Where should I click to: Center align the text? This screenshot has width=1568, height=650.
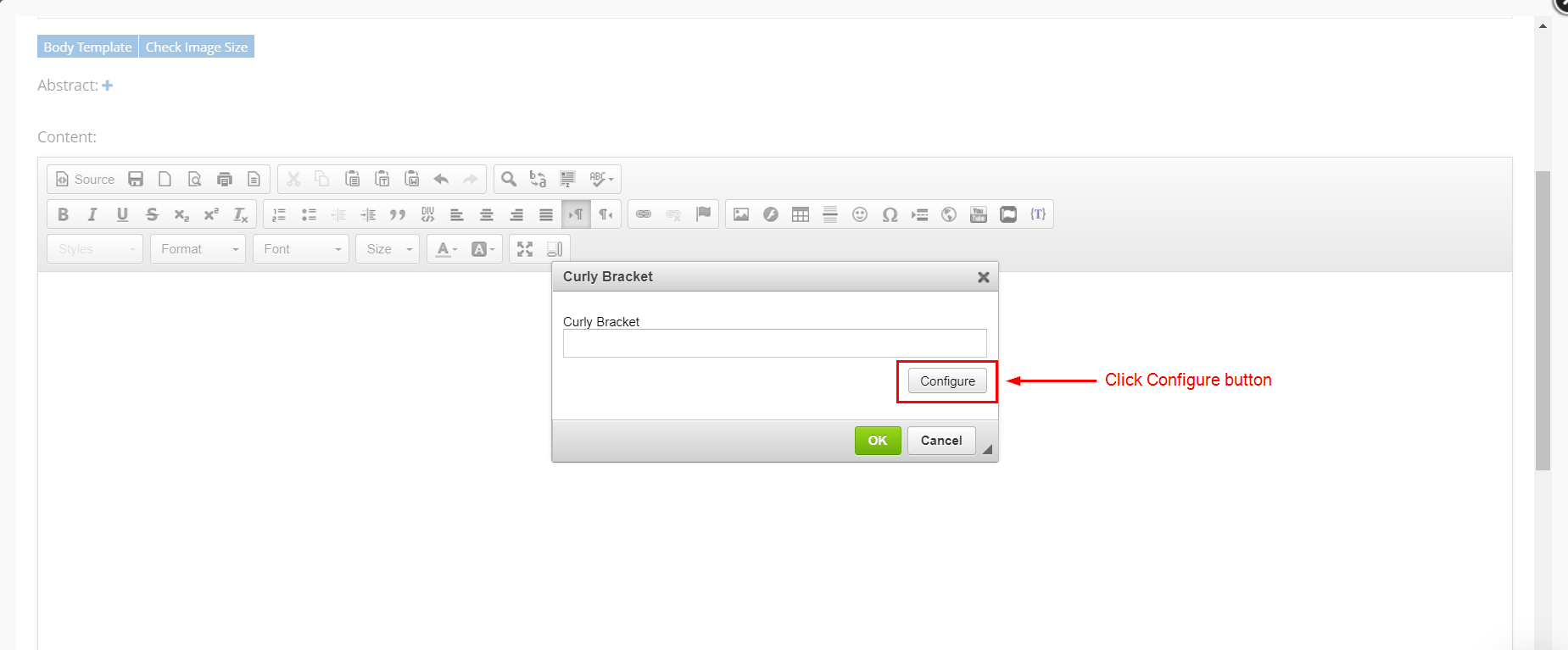[x=487, y=214]
